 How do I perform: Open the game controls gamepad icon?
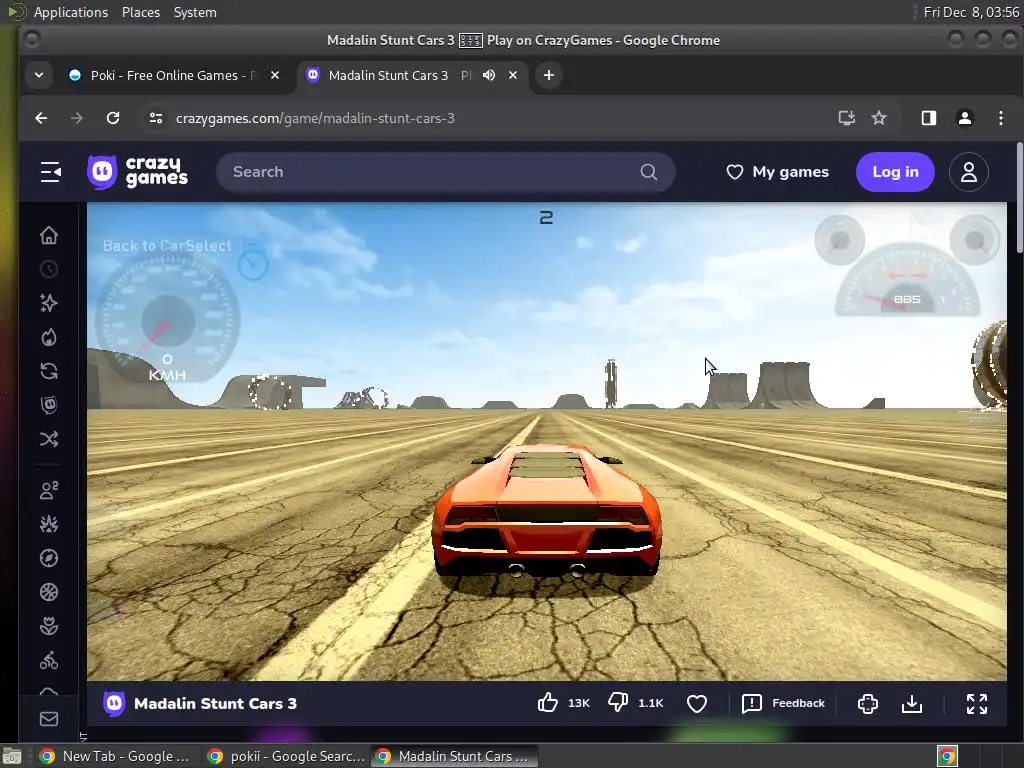(867, 703)
